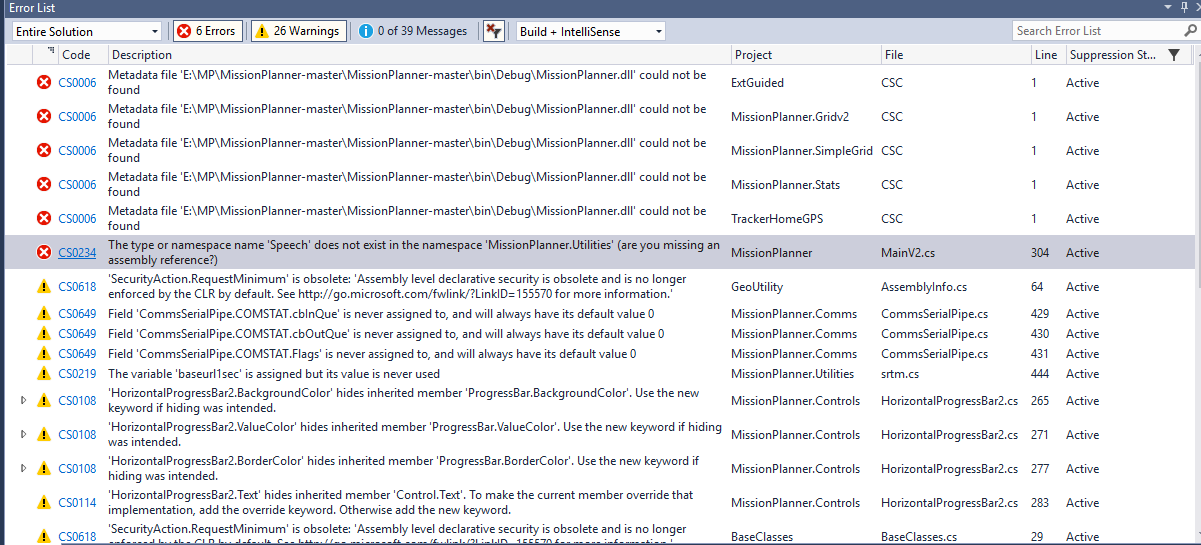The width and height of the screenshot is (1201, 545).
Task: Open CS0006 link in MissionPlanner.SimpleGrid row
Action: (77, 151)
